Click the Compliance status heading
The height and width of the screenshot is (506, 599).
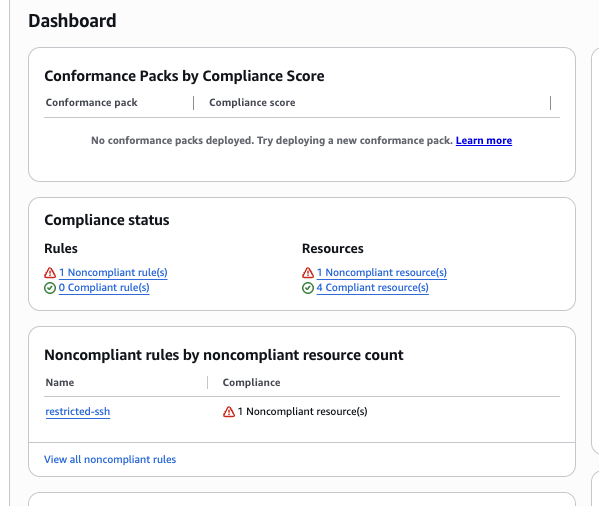(107, 220)
